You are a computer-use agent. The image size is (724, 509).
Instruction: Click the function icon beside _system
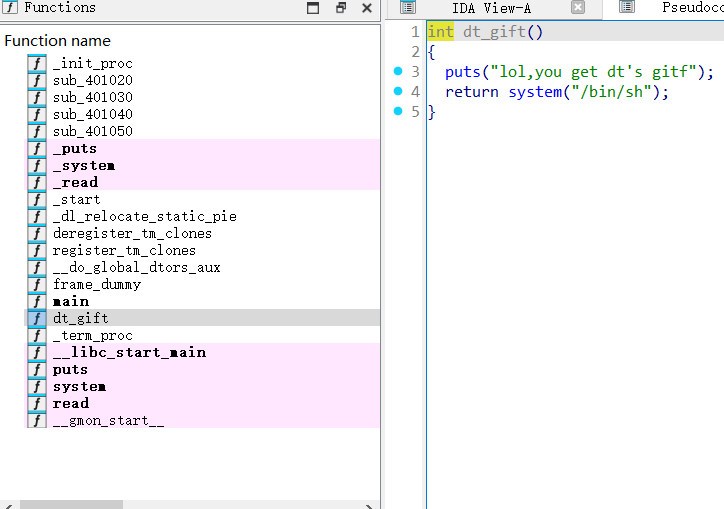[x=37, y=165]
